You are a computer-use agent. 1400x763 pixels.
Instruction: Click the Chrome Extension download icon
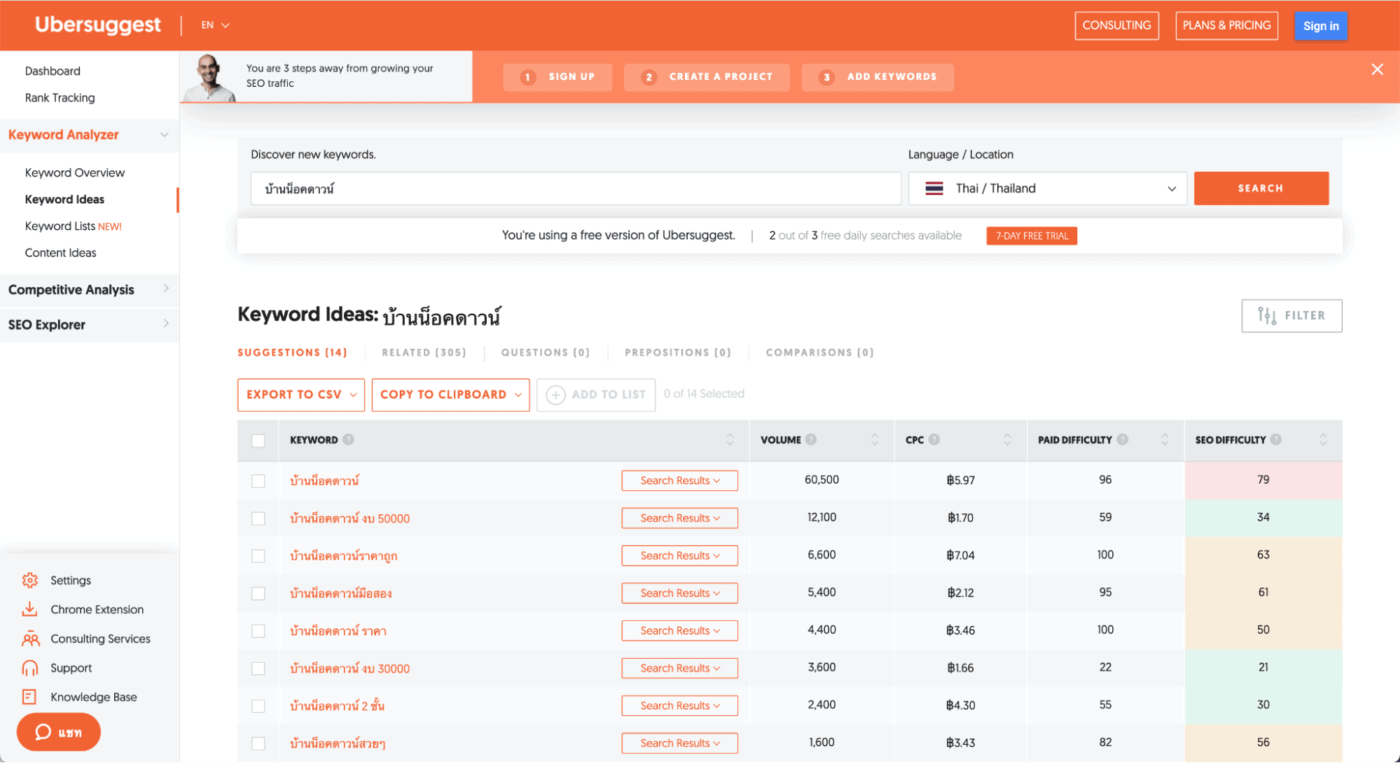(x=30, y=609)
